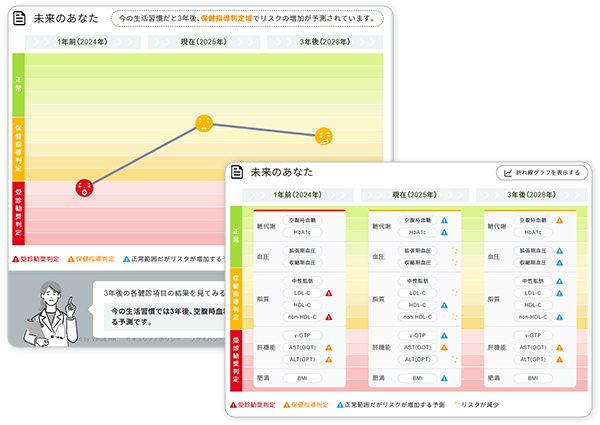Image resolution: width=600 pixels, height=425 pixels.
Task: Click blue triangle beside BMI in 2025 column
Action: (x=443, y=379)
